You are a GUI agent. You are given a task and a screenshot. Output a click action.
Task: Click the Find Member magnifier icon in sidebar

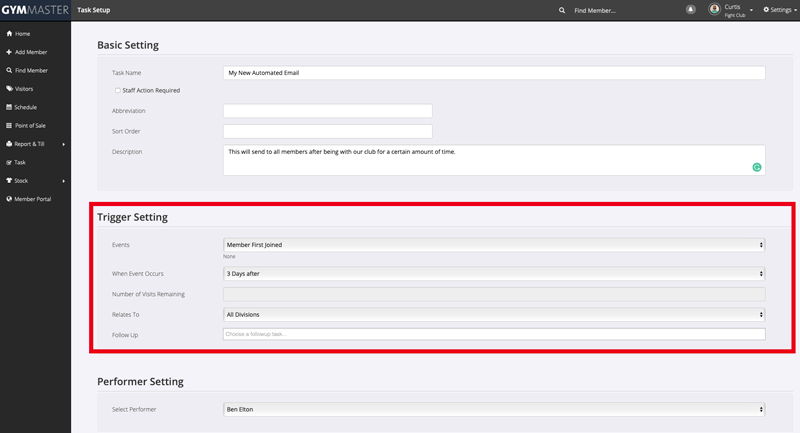[x=9, y=71]
